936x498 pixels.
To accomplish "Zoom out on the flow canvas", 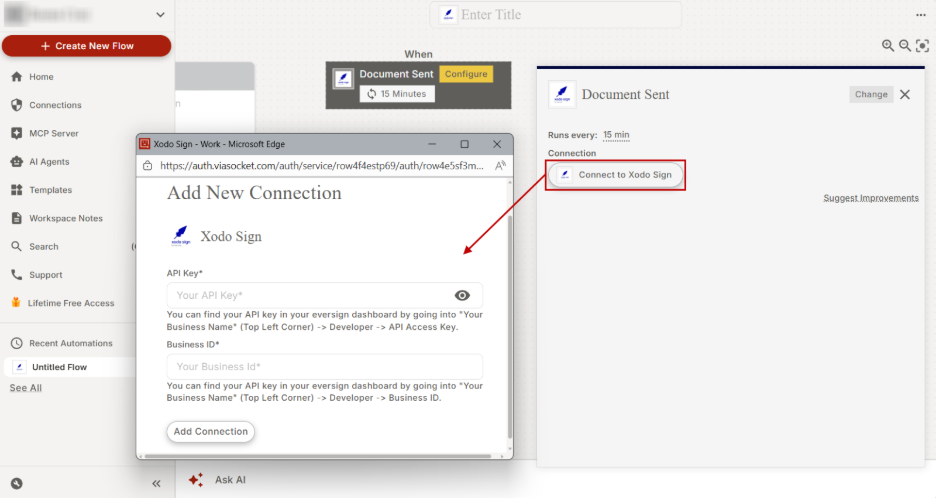I will coord(905,46).
